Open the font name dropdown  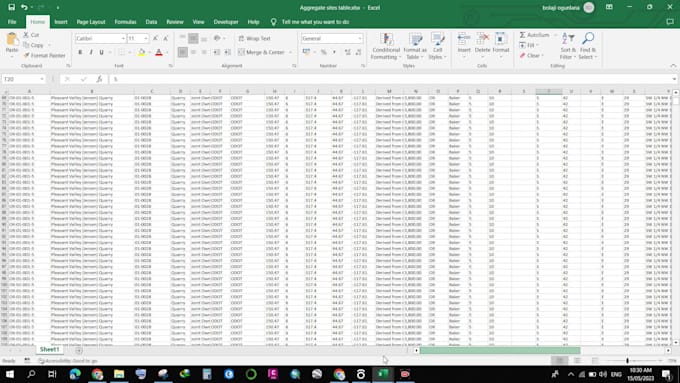123,39
